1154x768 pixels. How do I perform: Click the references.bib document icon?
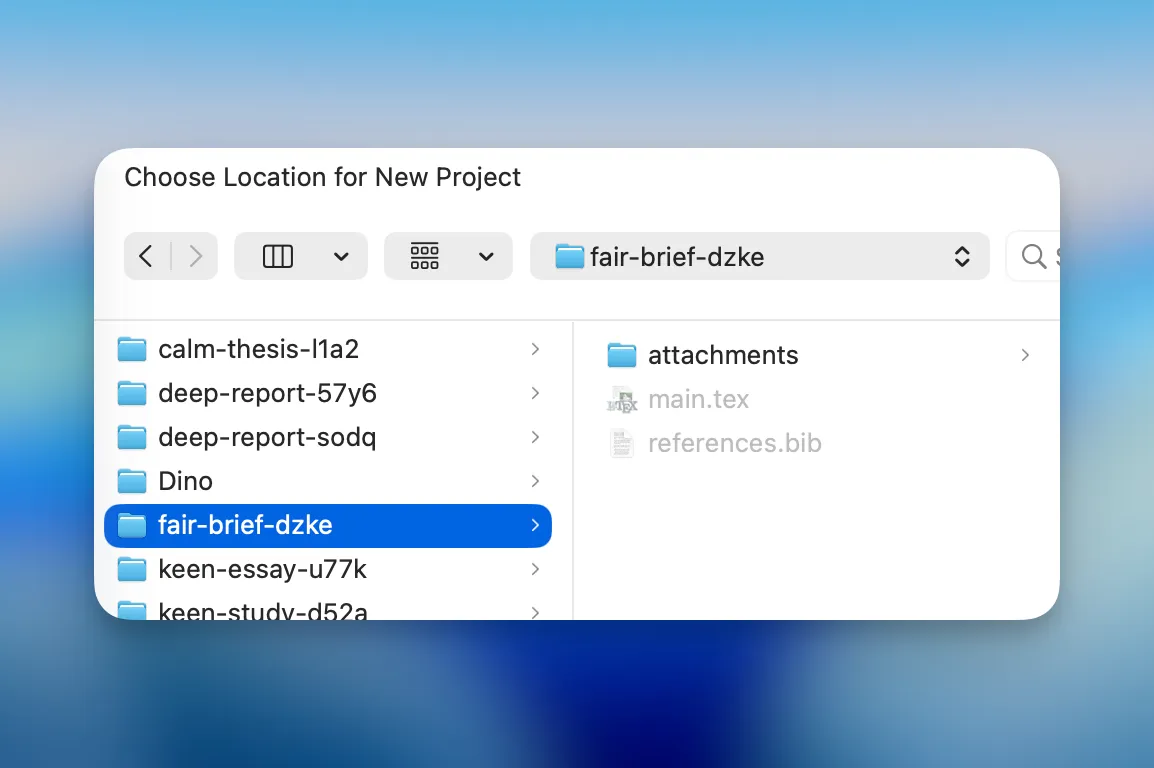622,443
